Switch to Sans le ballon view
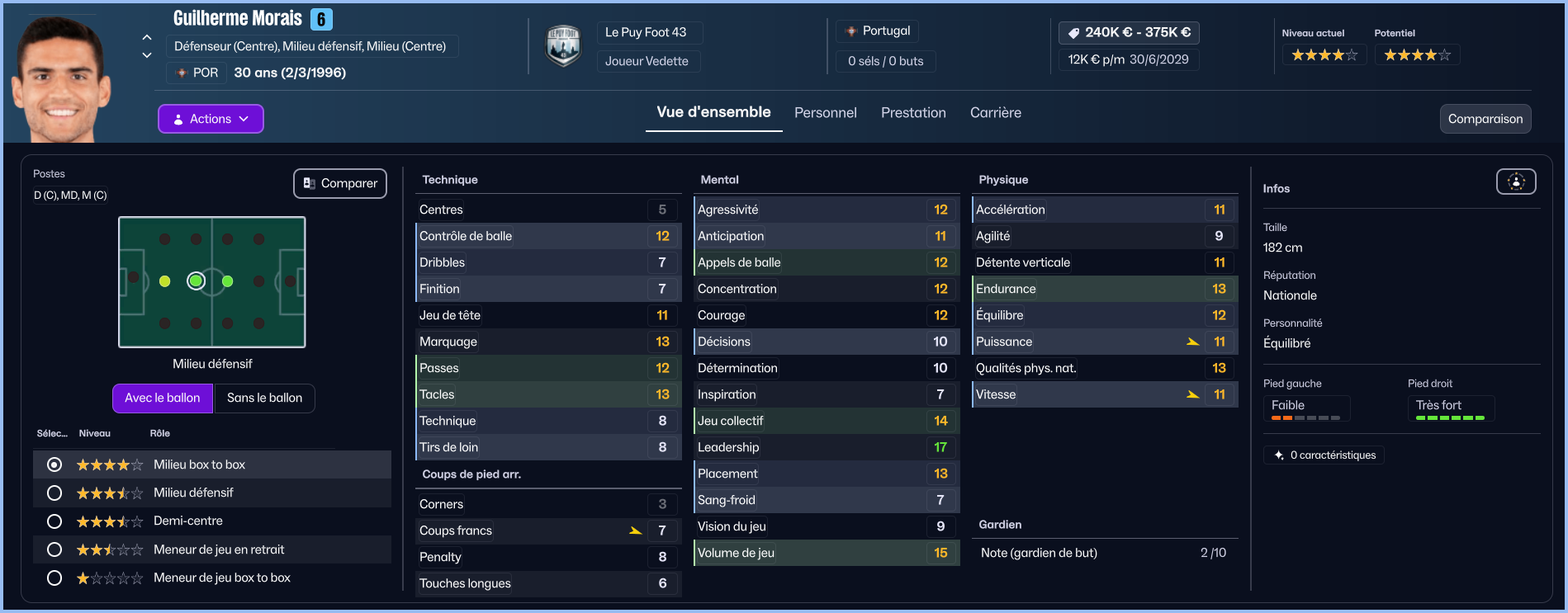The image size is (1568, 613). [264, 398]
